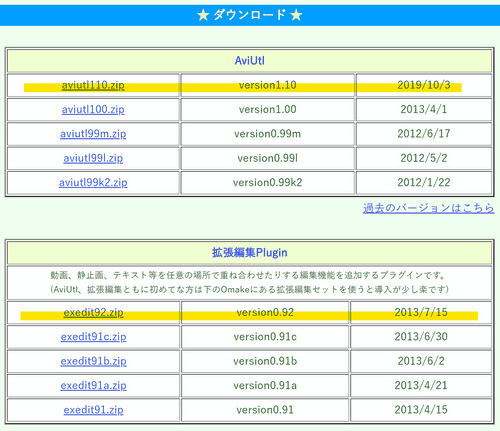Click the version0.92 cell
This screenshot has height=431, width=500.
(265, 313)
